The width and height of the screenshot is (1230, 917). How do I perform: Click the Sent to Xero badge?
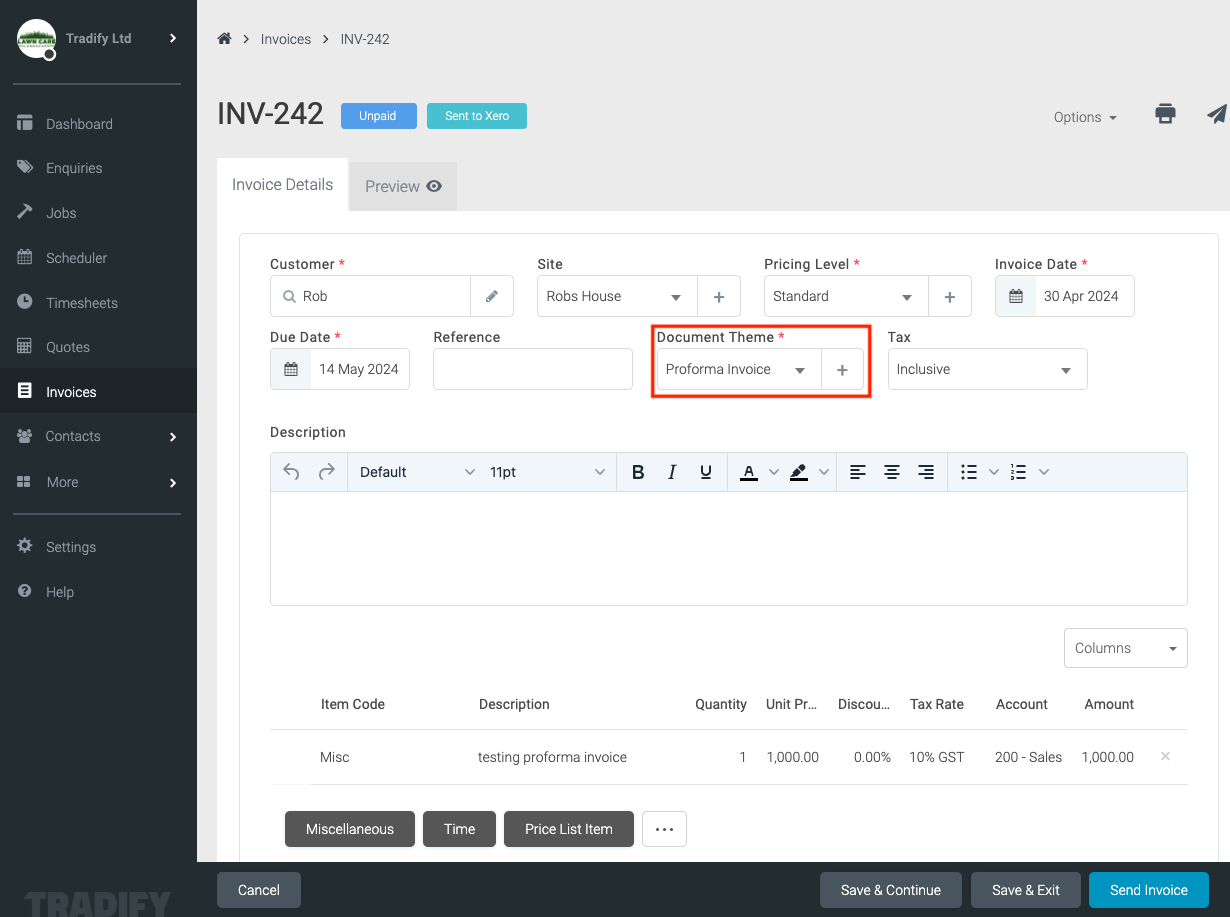[x=477, y=116]
